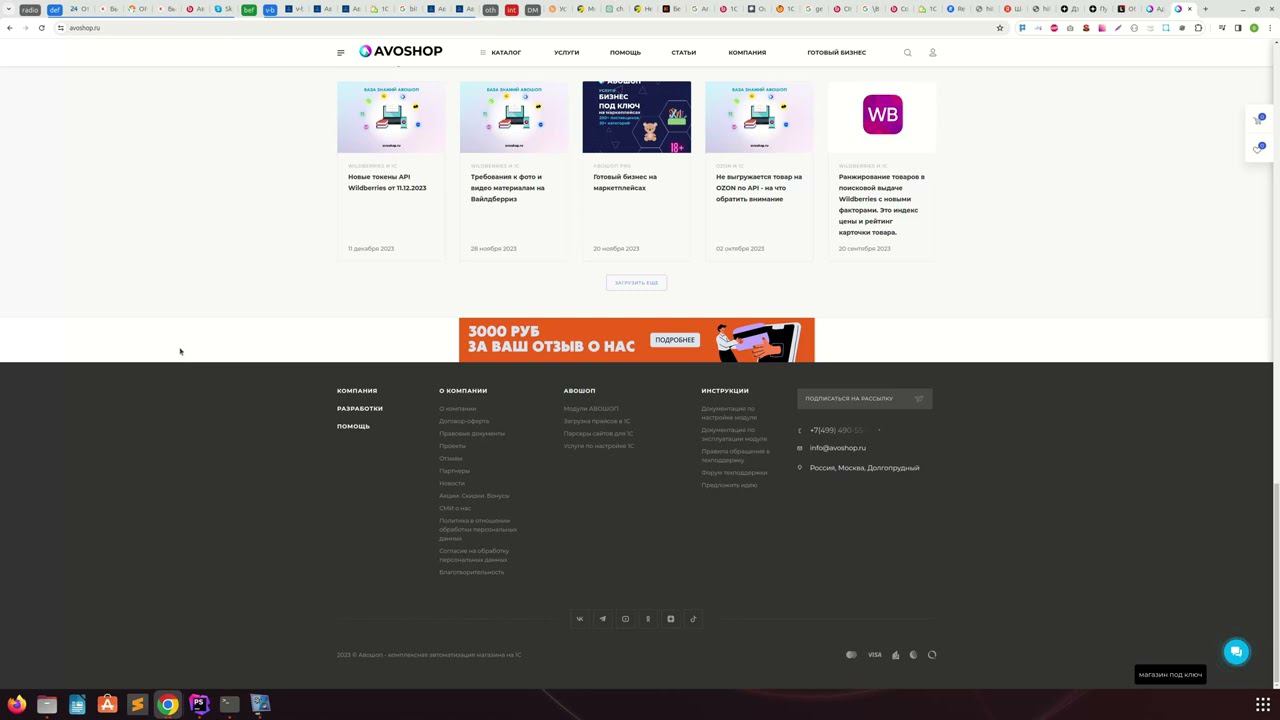1280x720 pixels.
Task: Open the live chat bubble button
Action: click(x=1237, y=652)
